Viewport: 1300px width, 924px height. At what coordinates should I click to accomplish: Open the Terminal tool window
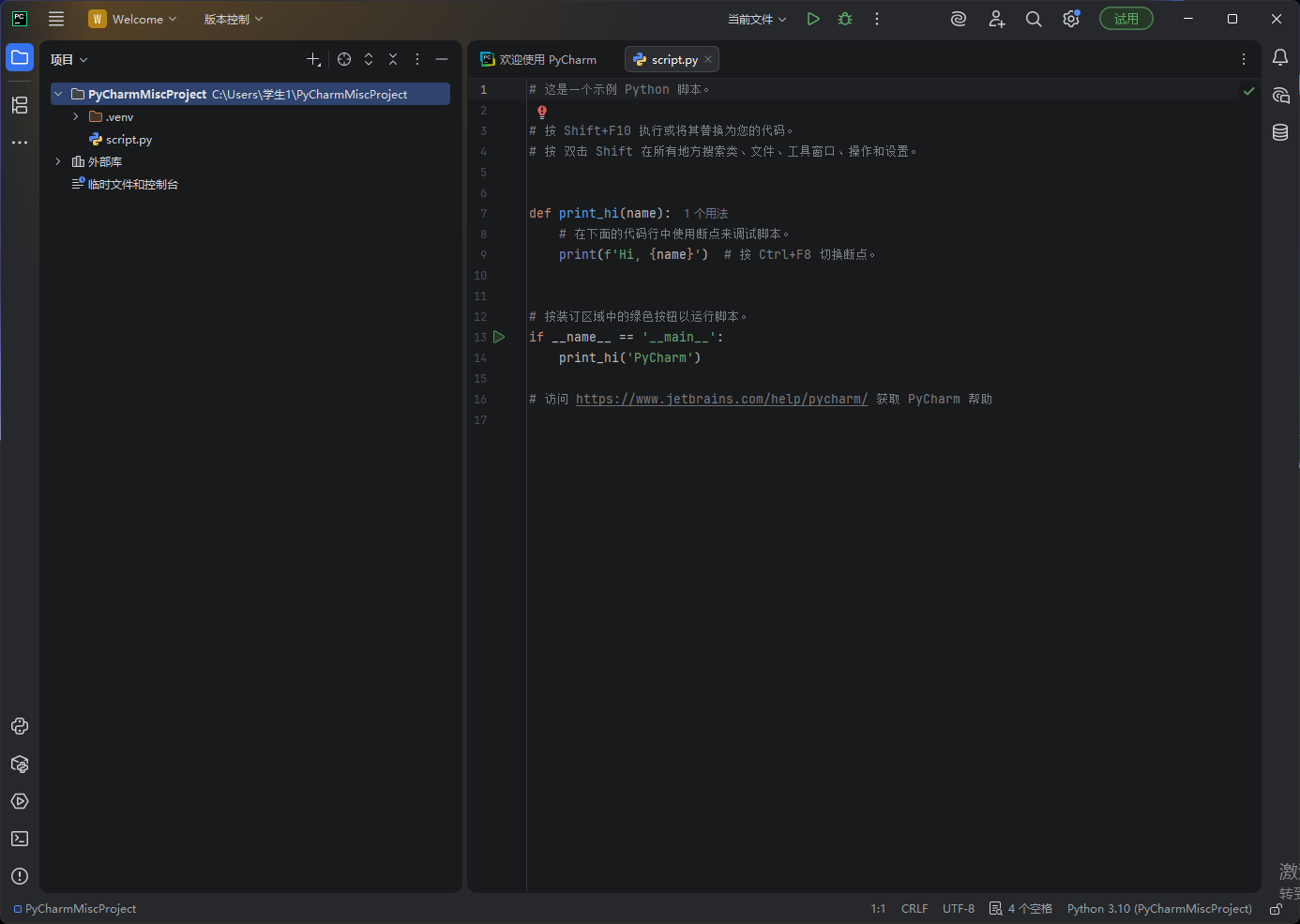[x=20, y=839]
